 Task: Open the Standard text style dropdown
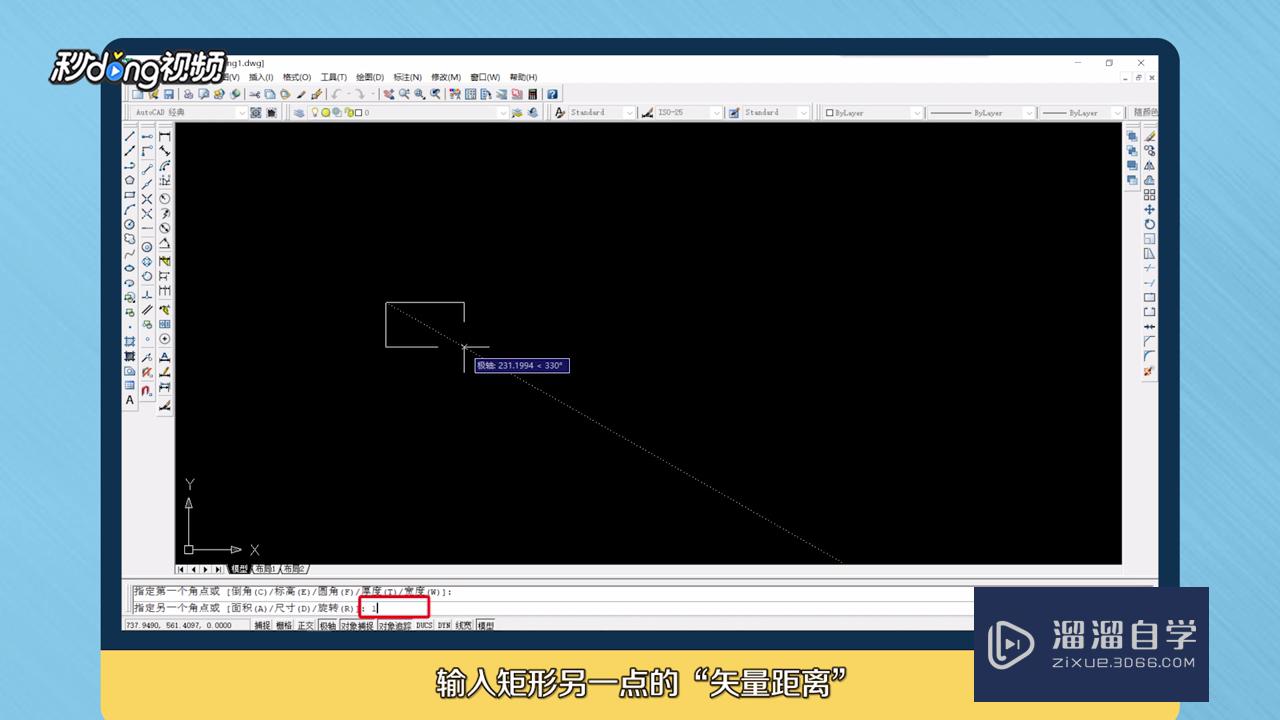point(602,113)
